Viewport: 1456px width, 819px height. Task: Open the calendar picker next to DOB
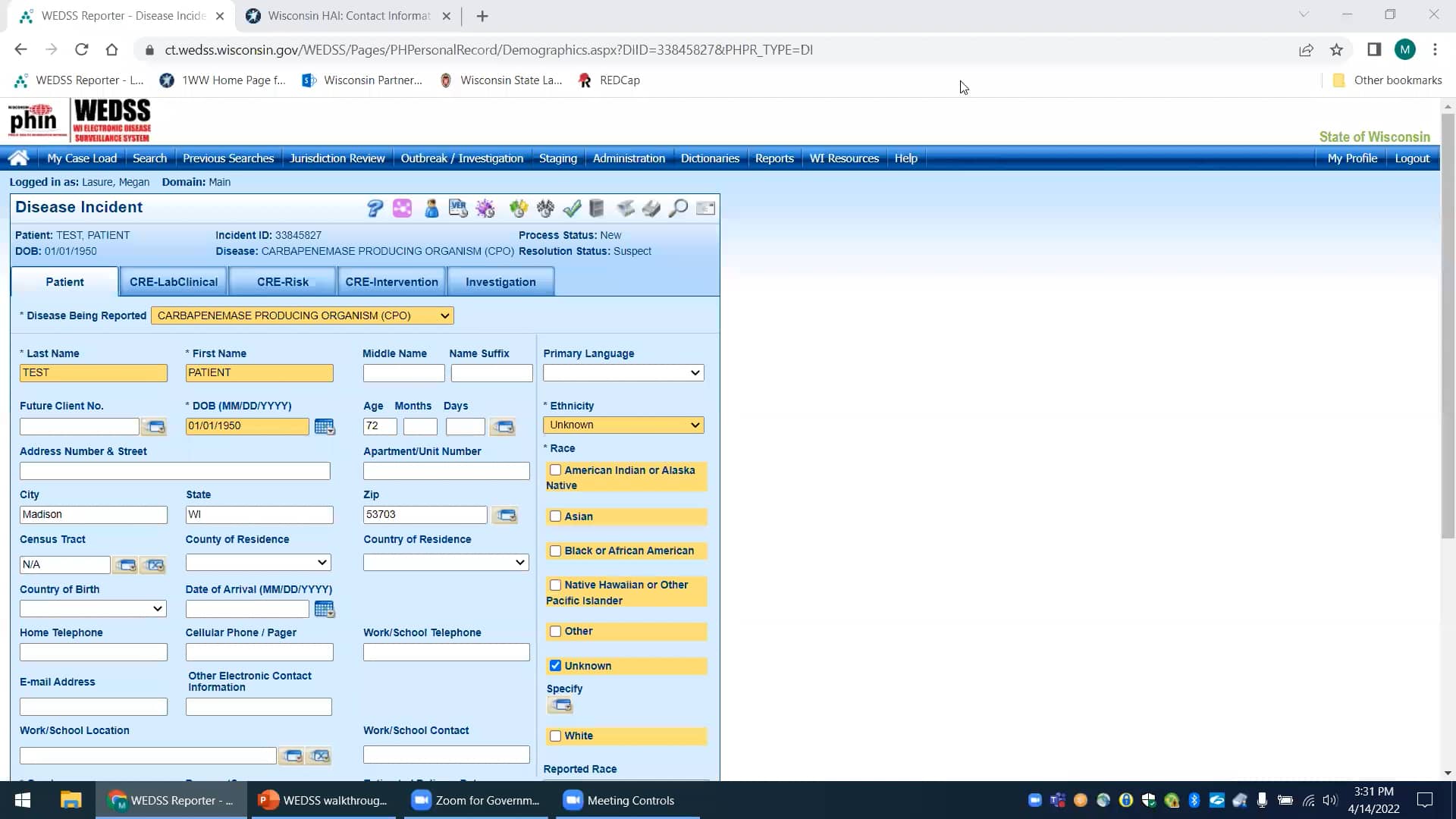(x=325, y=426)
